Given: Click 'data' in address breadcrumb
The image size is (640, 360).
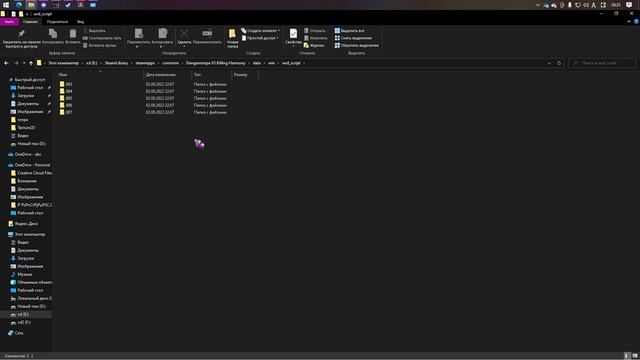Looking at the screenshot, I should pos(257,63).
